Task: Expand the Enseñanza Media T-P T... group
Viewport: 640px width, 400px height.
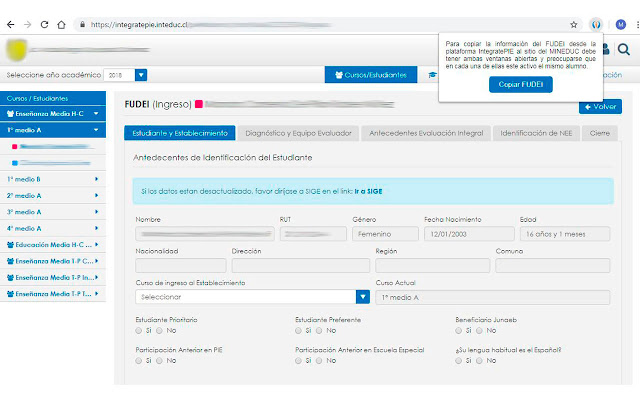Action: pyautogui.click(x=53, y=293)
